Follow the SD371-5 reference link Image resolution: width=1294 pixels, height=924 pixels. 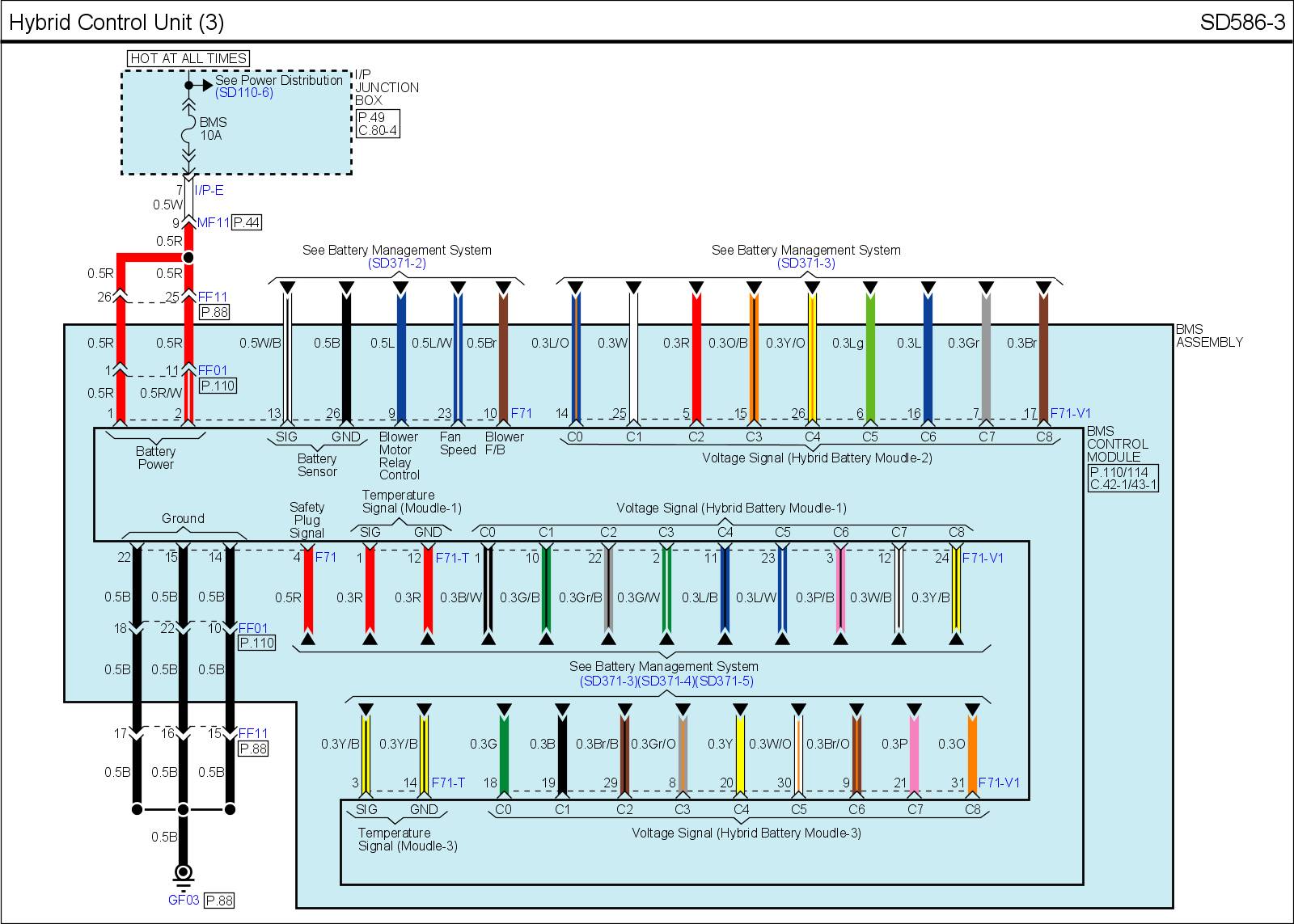tap(724, 681)
